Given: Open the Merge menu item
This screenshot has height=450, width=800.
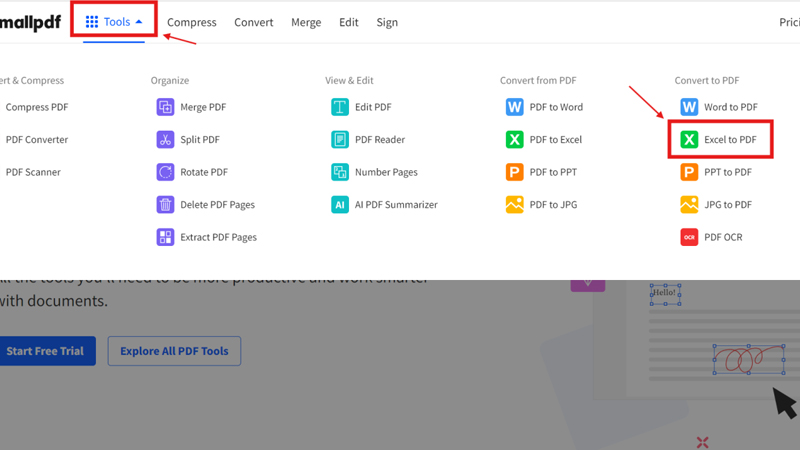Looking at the screenshot, I should (x=306, y=22).
